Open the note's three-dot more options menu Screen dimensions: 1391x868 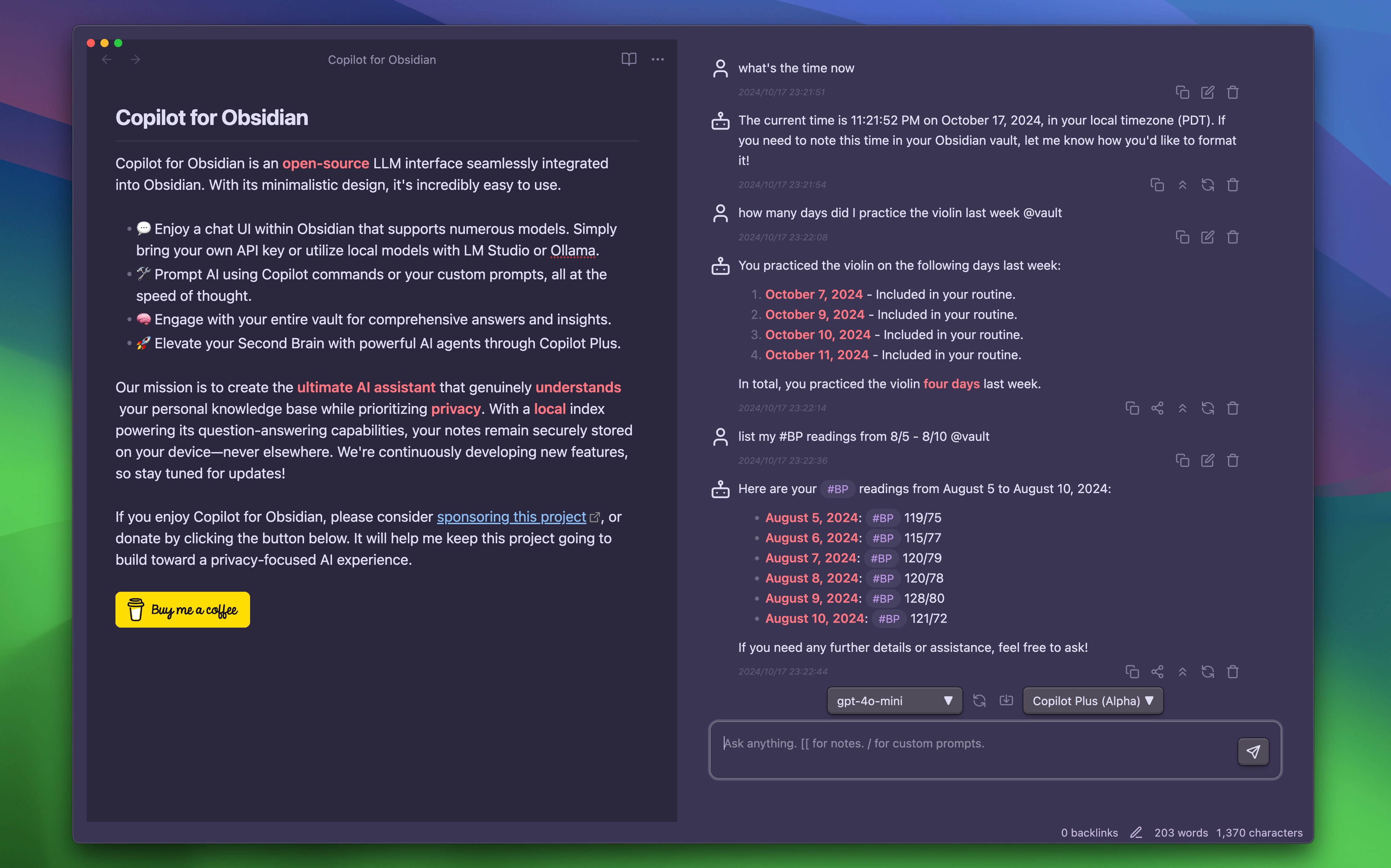click(x=658, y=59)
